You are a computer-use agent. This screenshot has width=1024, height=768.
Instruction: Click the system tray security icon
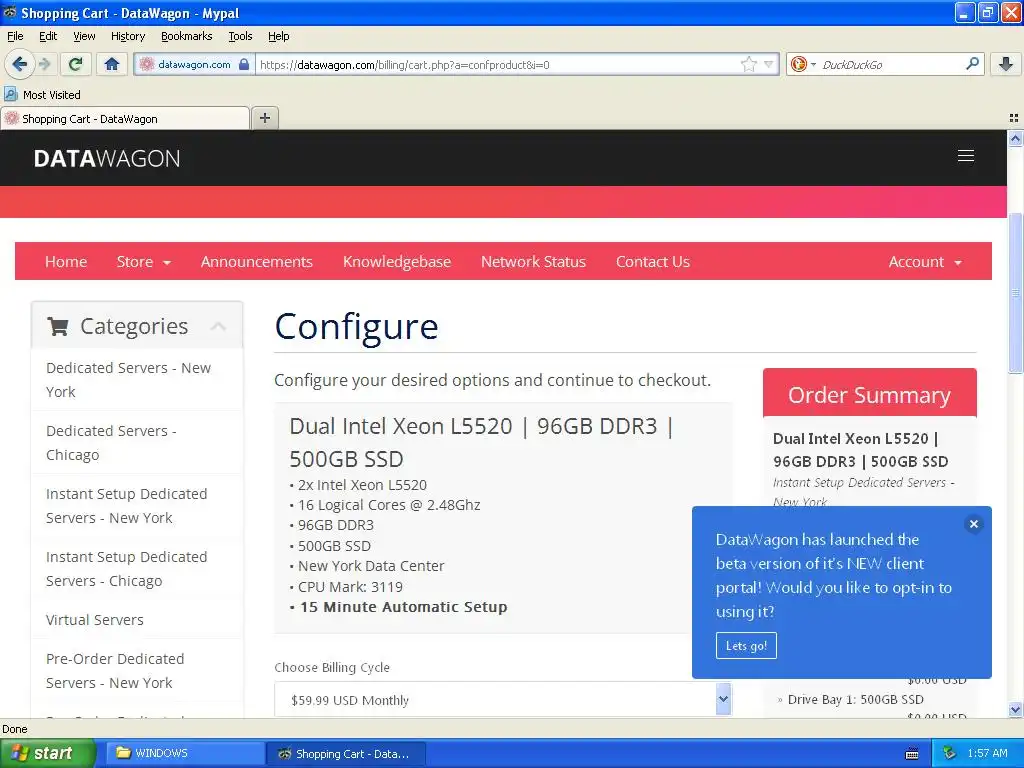click(x=949, y=753)
